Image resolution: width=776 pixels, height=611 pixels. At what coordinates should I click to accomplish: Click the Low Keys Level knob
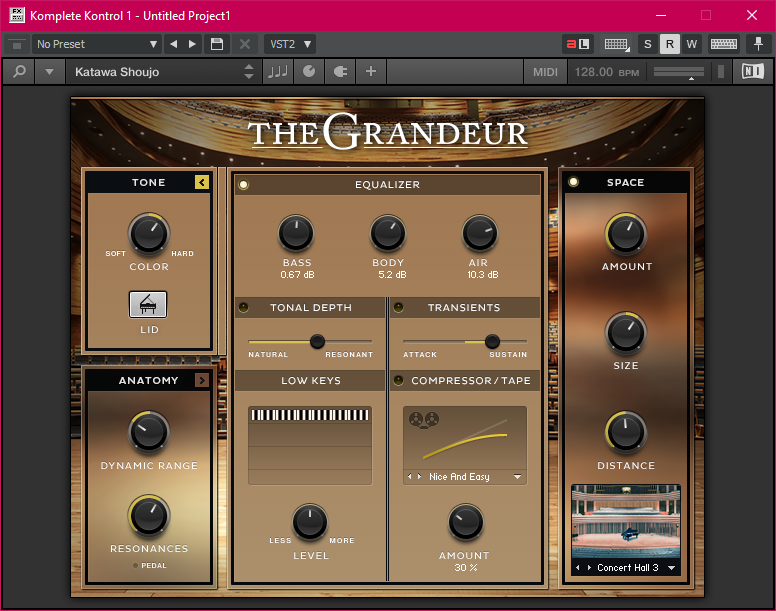pos(310,522)
